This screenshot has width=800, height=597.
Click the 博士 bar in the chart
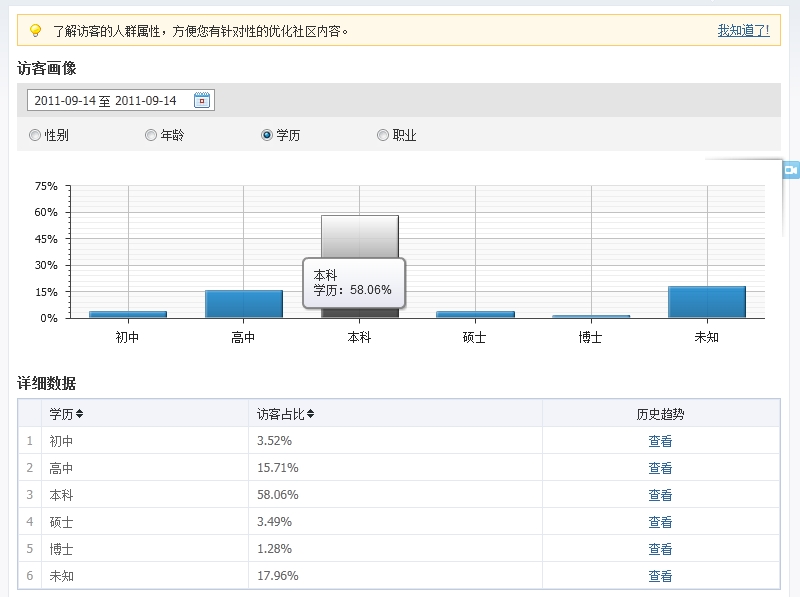591,317
